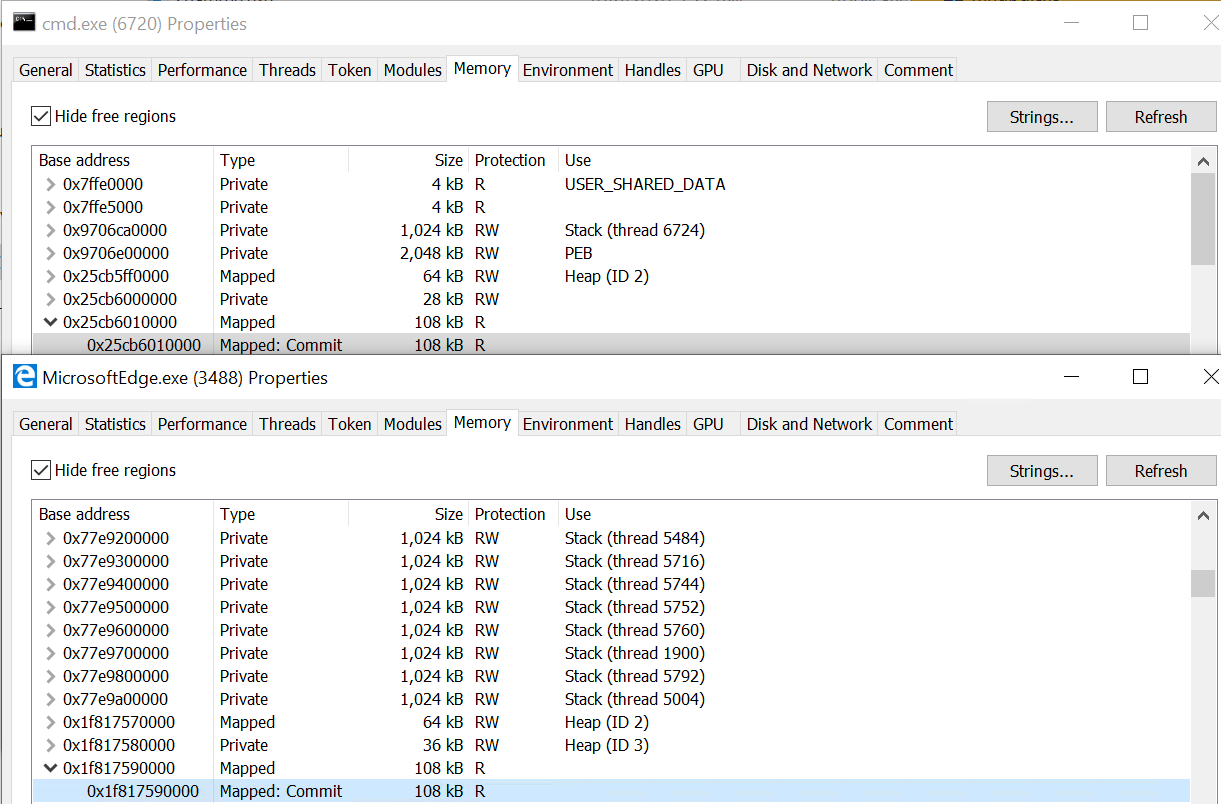The image size is (1221, 804).
Task: Click the cmd.exe title bar icon
Action: (x=24, y=22)
